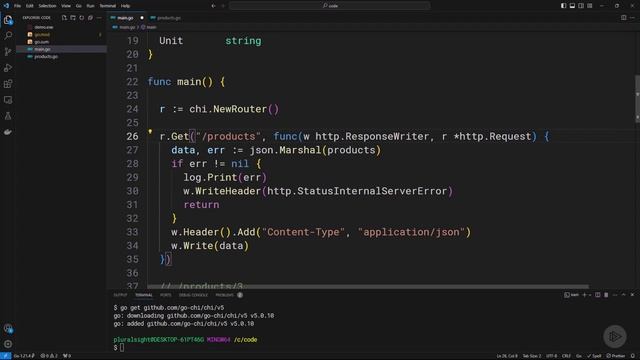This screenshot has height=360, width=640.
Task: Select go.sum in Explorer
Action: [61, 42]
